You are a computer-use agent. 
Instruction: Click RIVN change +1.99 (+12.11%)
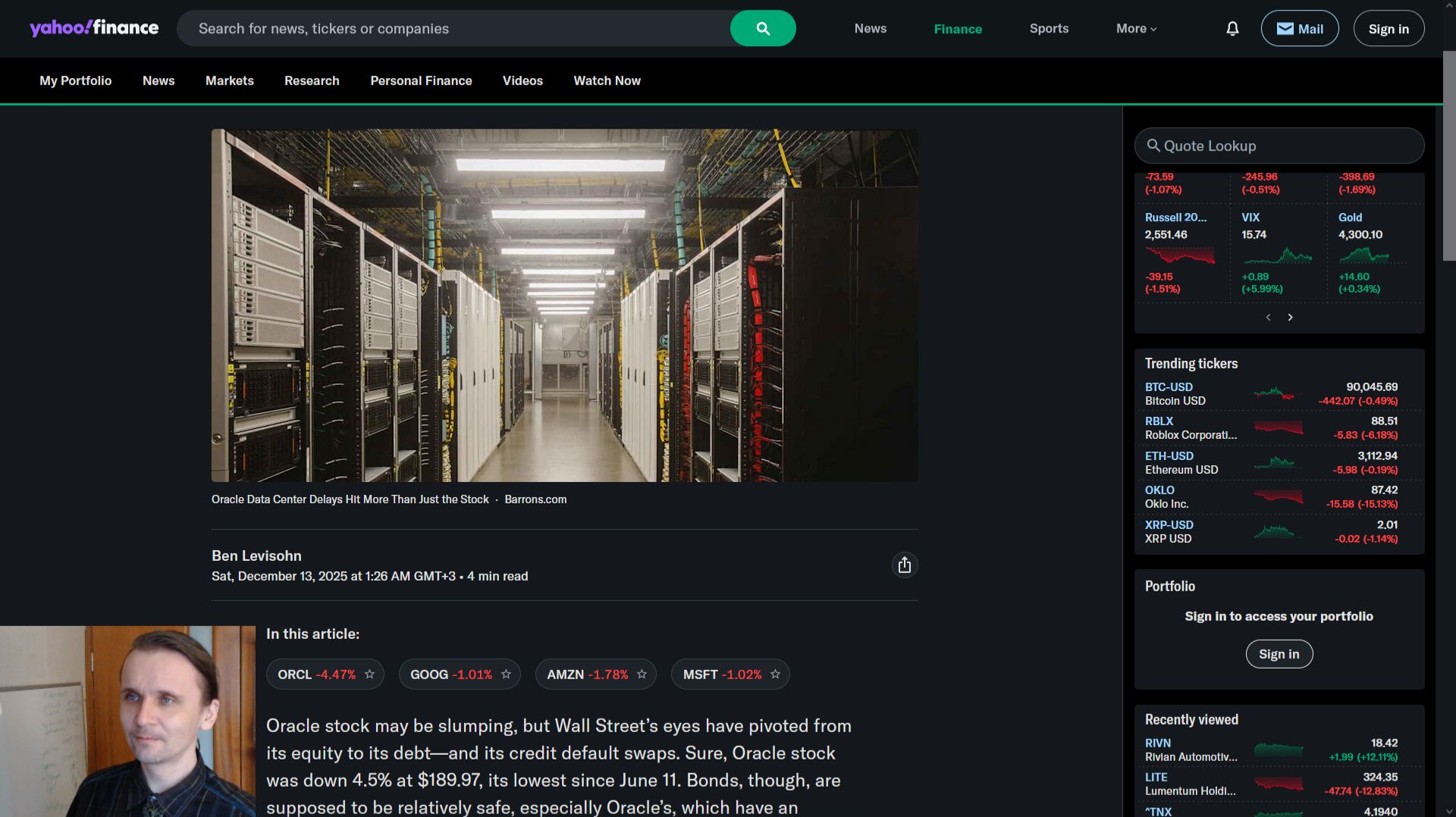click(x=1363, y=757)
